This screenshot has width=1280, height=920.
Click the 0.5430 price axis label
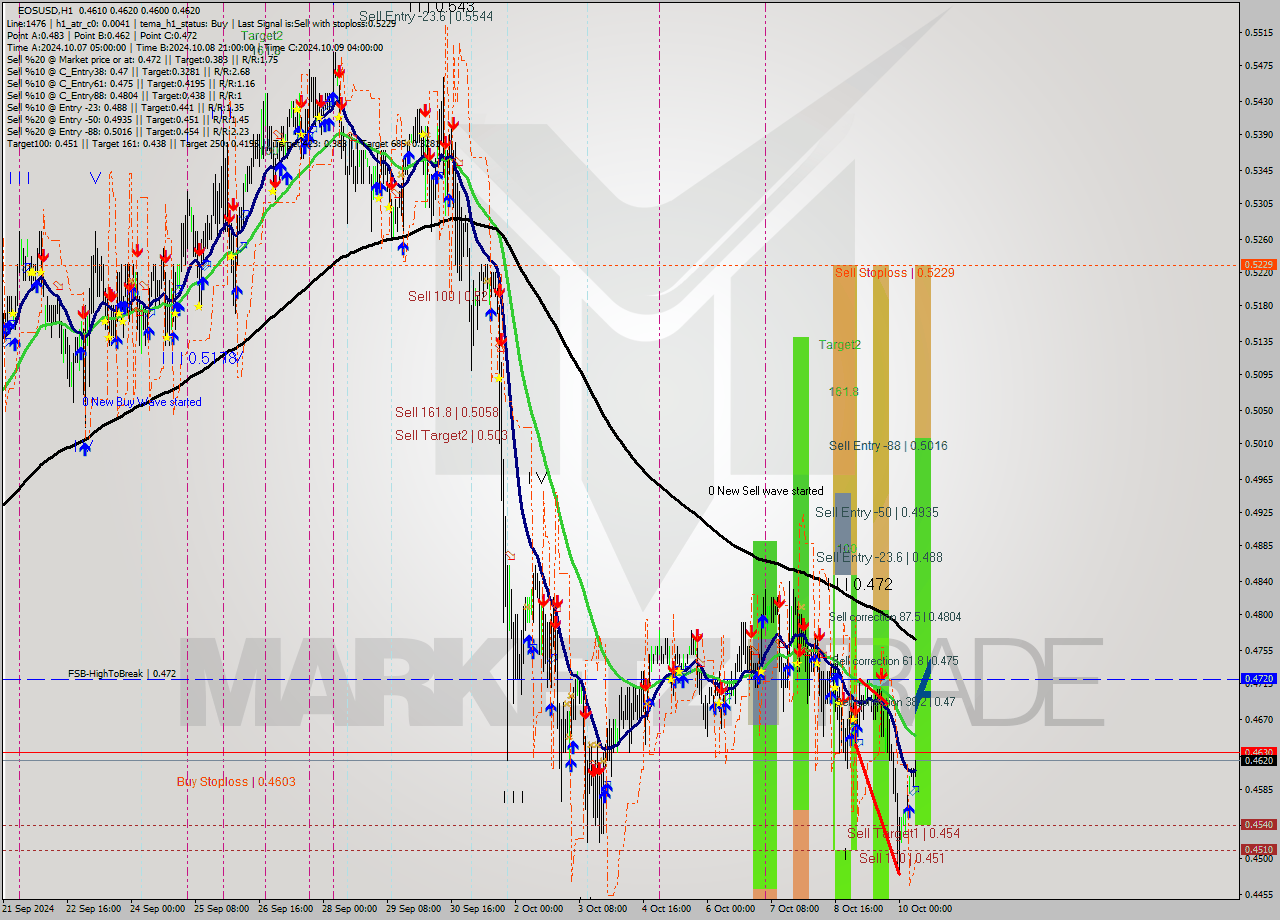click(x=1260, y=102)
